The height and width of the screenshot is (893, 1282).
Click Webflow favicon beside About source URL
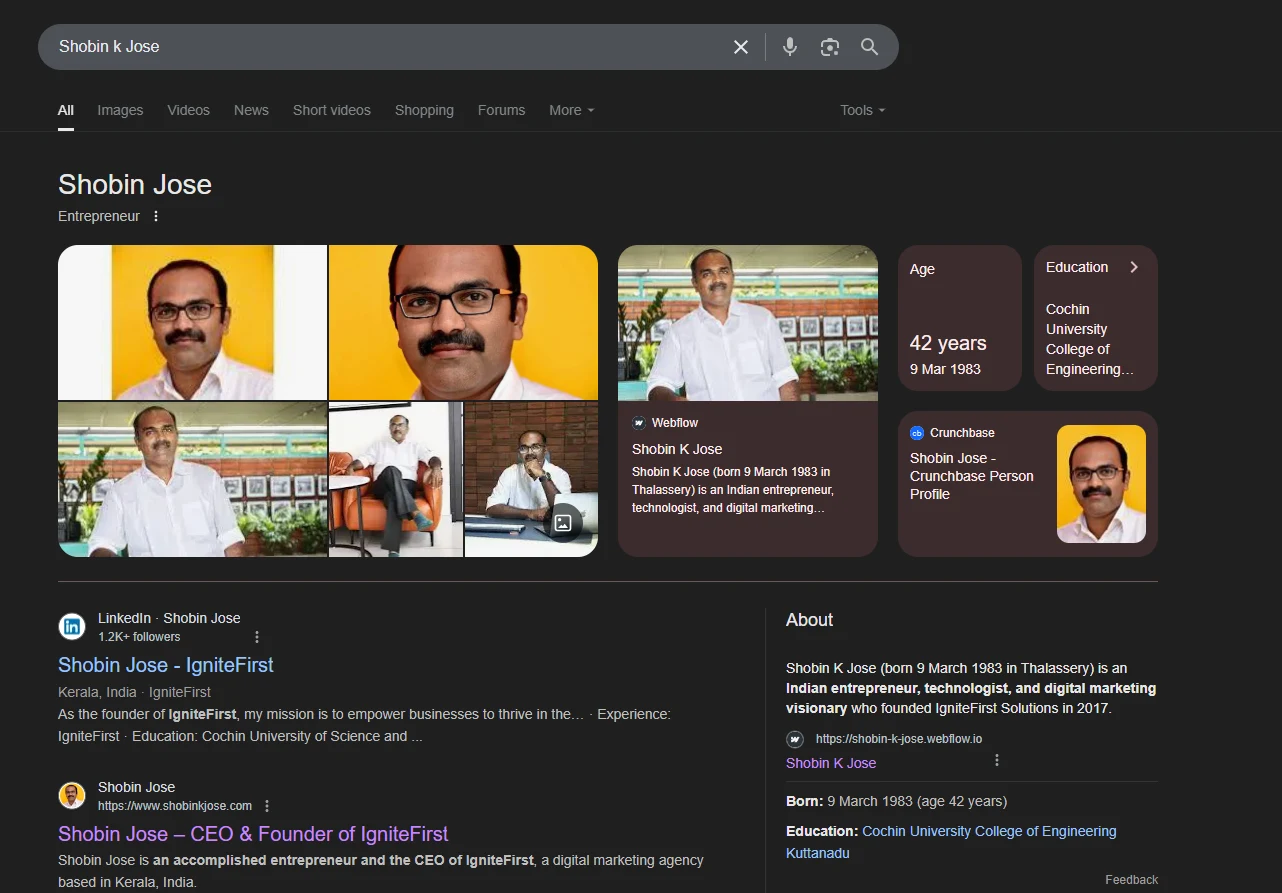pyautogui.click(x=795, y=739)
